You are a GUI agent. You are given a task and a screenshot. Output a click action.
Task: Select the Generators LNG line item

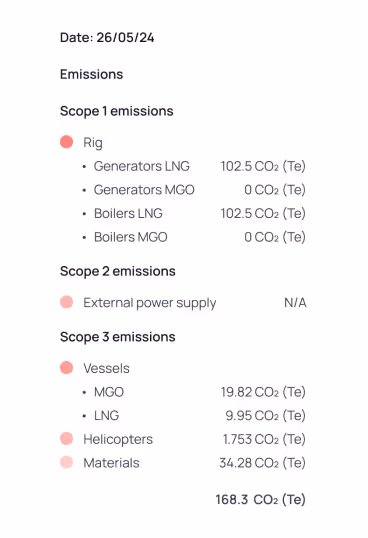(142, 166)
